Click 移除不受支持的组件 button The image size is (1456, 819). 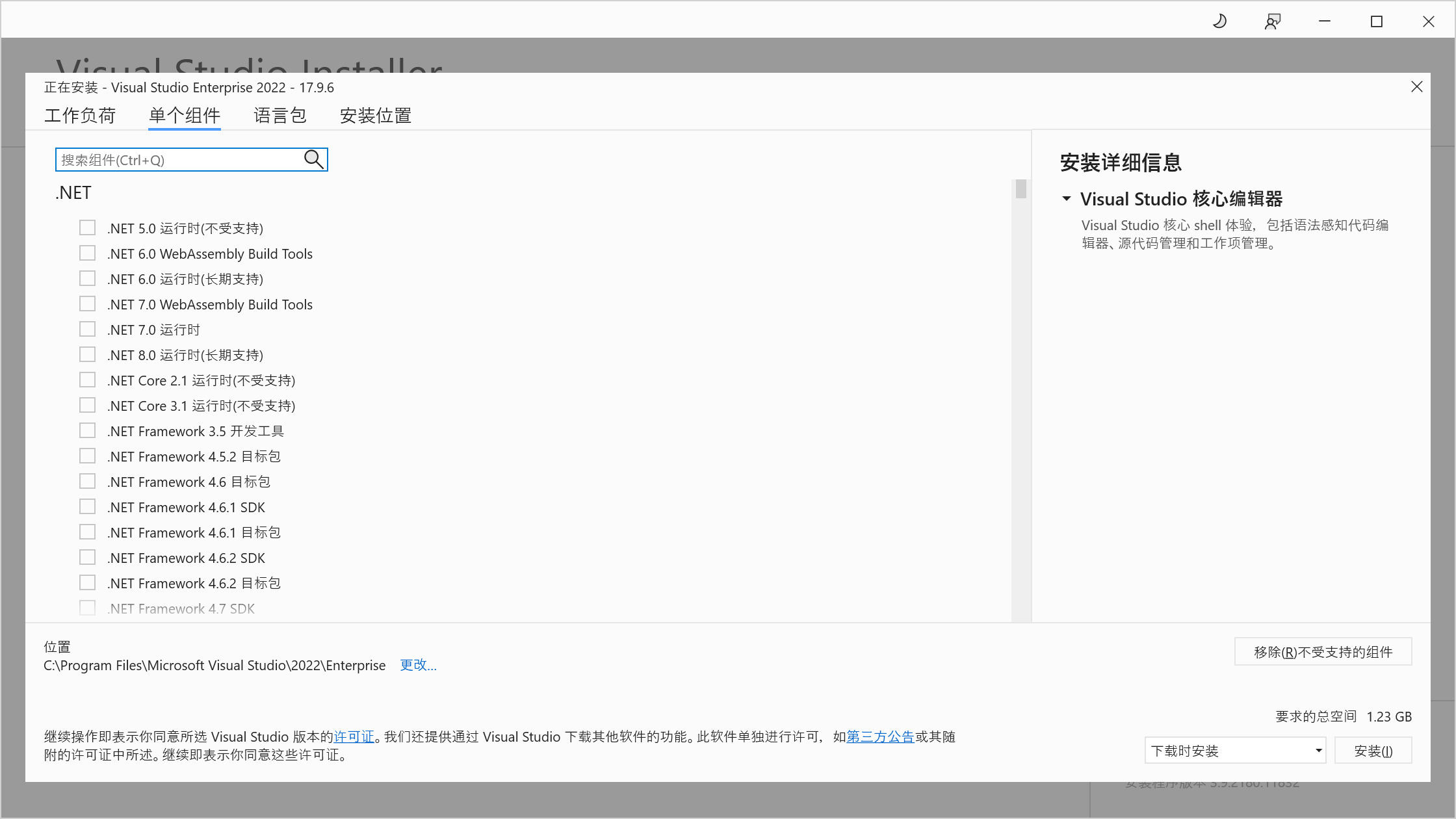point(1323,651)
